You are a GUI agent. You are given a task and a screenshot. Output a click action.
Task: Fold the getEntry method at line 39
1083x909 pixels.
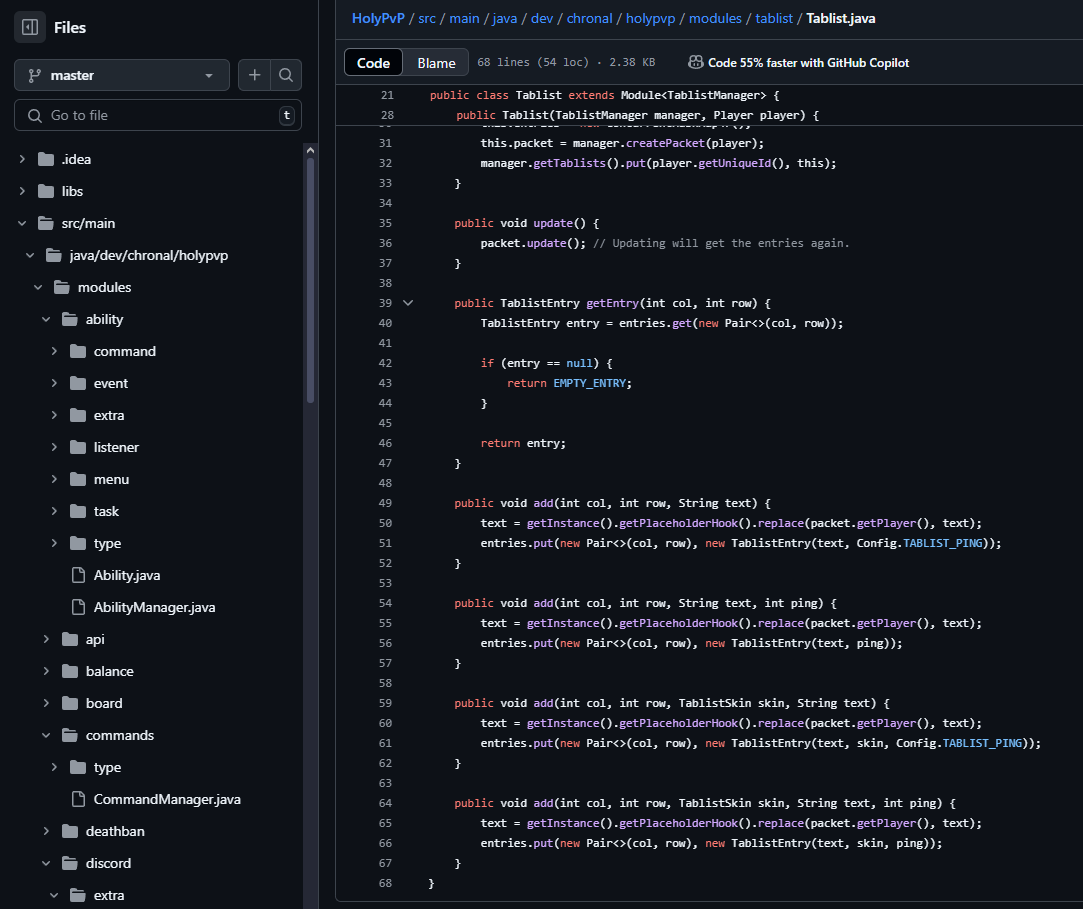(x=408, y=303)
